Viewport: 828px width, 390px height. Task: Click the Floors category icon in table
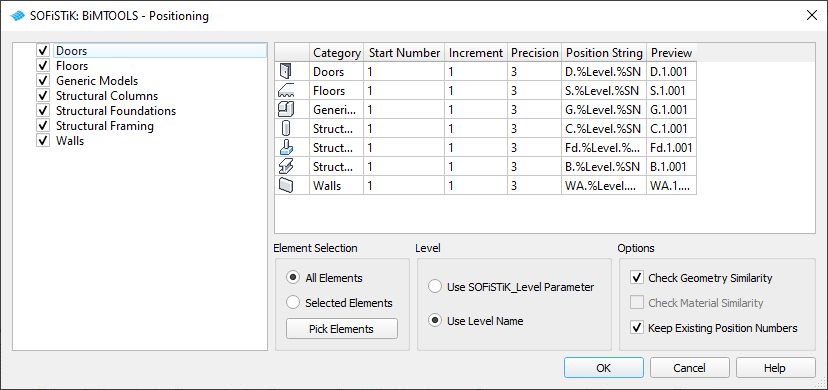click(285, 91)
